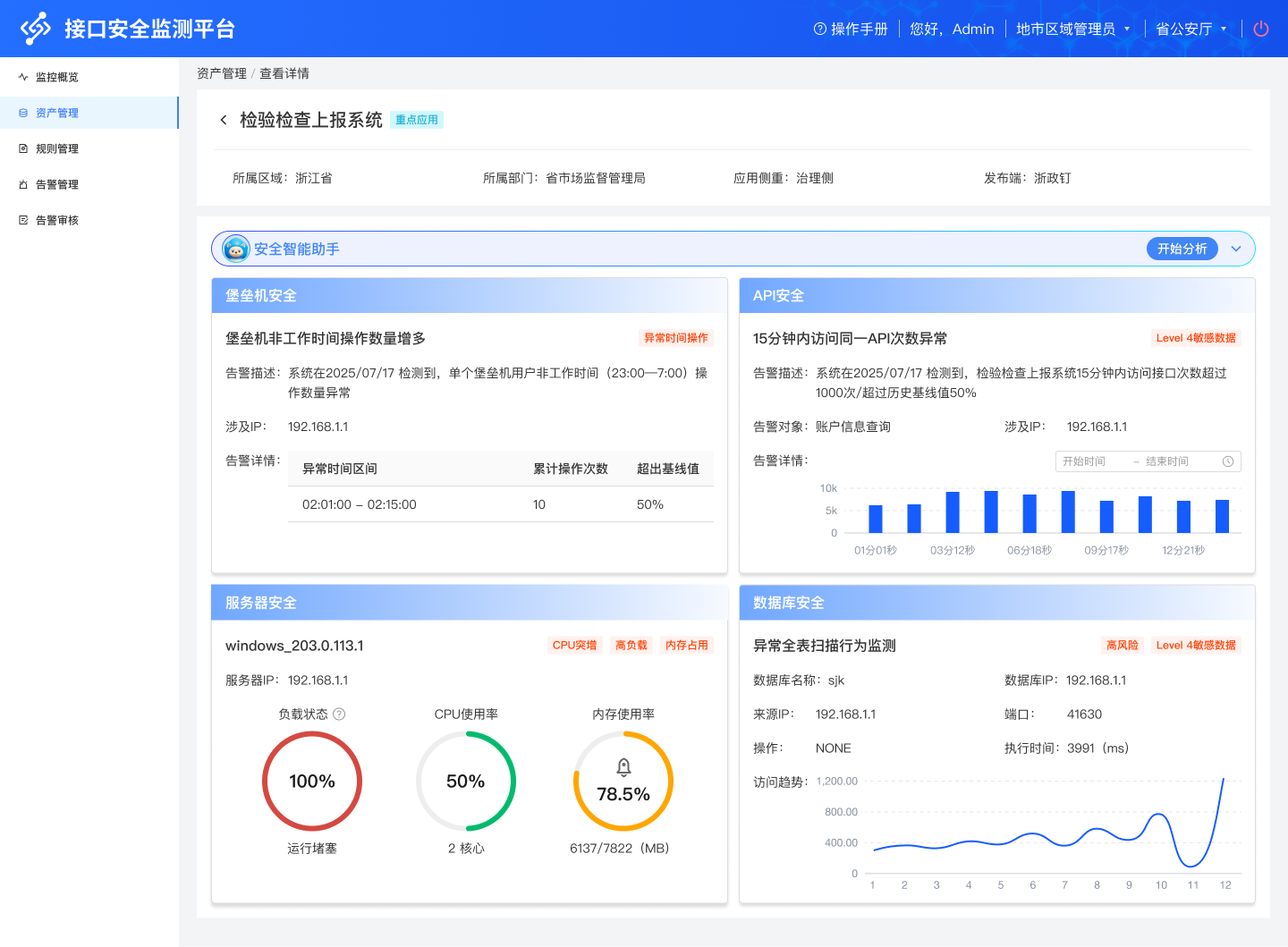Click the clock icon in time range picker
This screenshot has height=947, width=1288.
[x=1228, y=461]
